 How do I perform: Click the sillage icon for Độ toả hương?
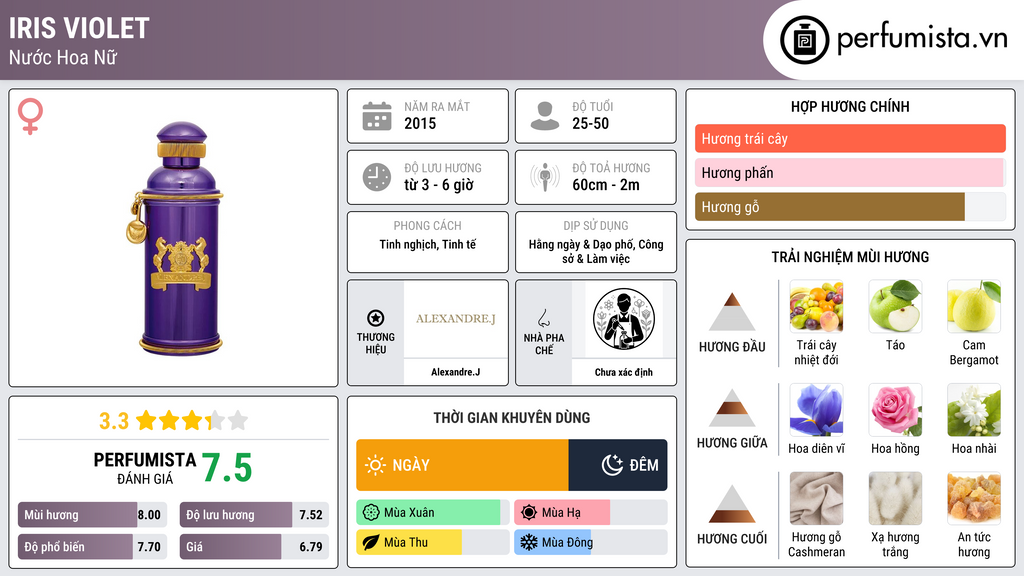coord(545,177)
